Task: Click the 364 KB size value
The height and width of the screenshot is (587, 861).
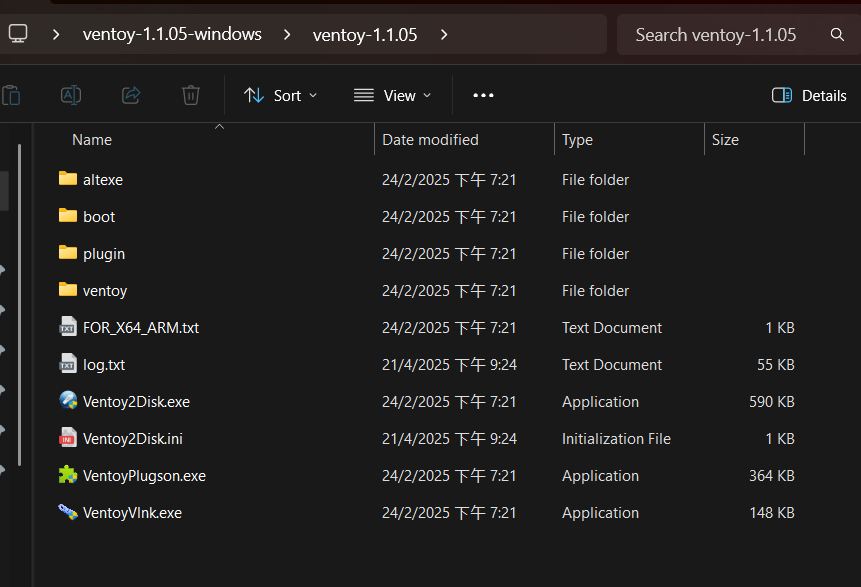Action: coord(771,476)
